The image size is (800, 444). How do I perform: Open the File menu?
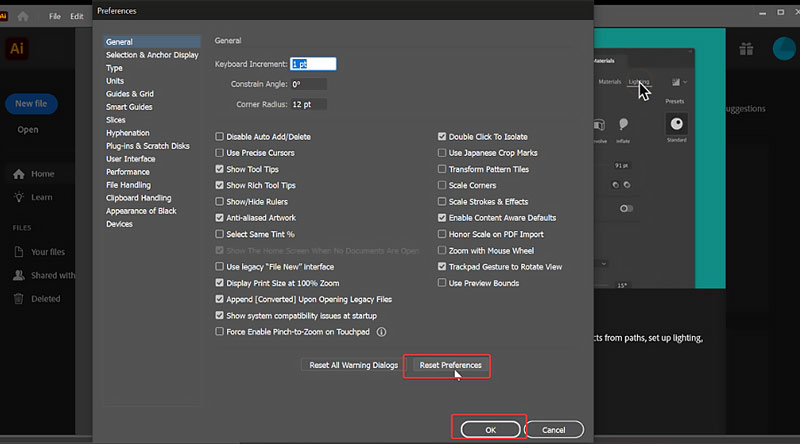55,17
